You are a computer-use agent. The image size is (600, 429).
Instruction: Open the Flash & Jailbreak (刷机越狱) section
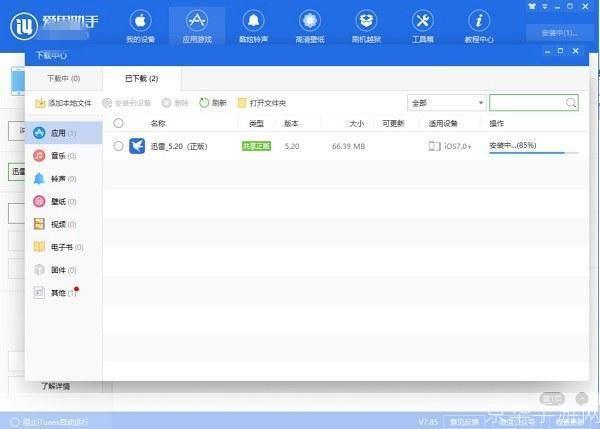[366, 26]
